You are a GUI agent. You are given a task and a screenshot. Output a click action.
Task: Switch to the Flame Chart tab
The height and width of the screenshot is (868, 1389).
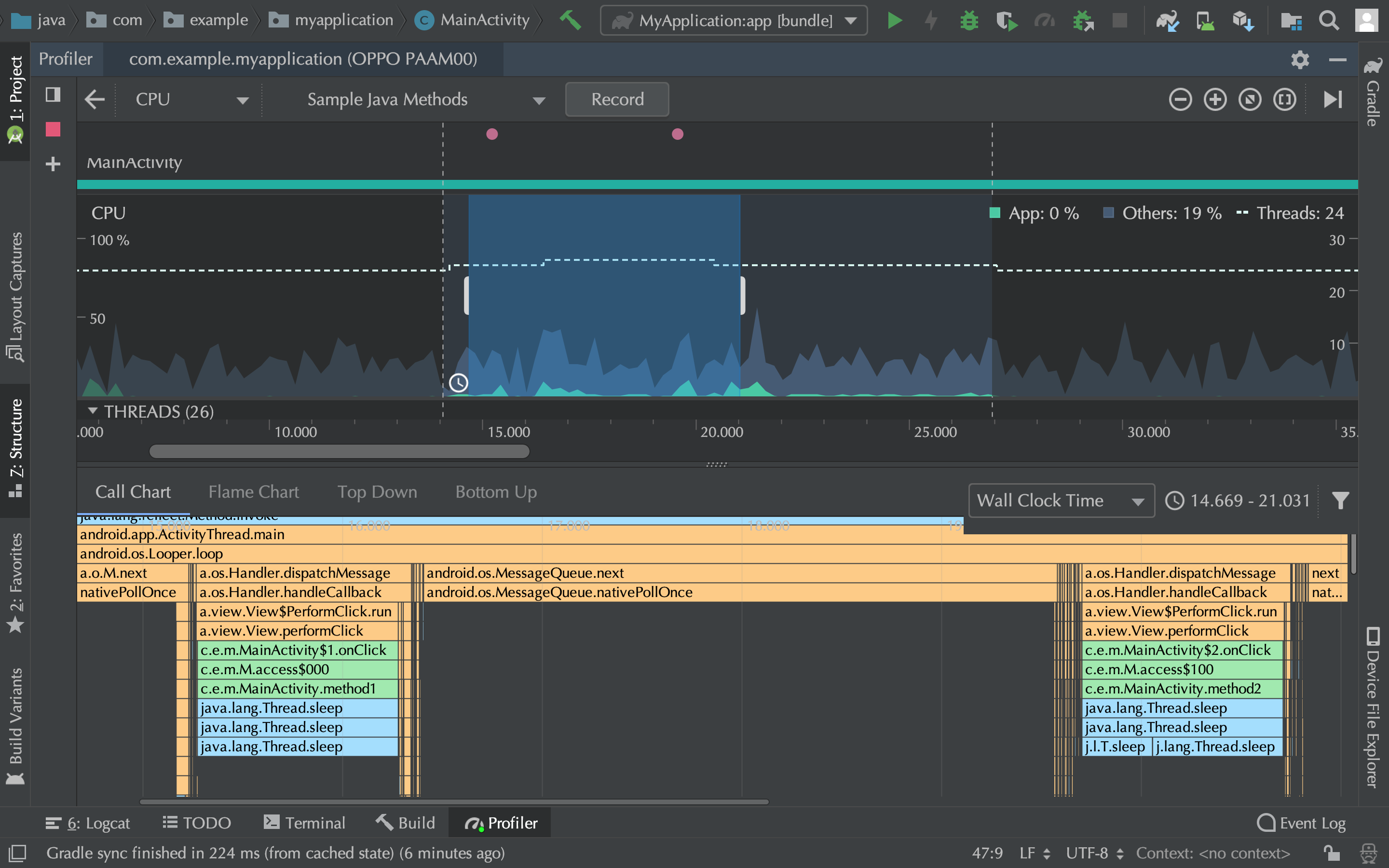click(x=254, y=491)
